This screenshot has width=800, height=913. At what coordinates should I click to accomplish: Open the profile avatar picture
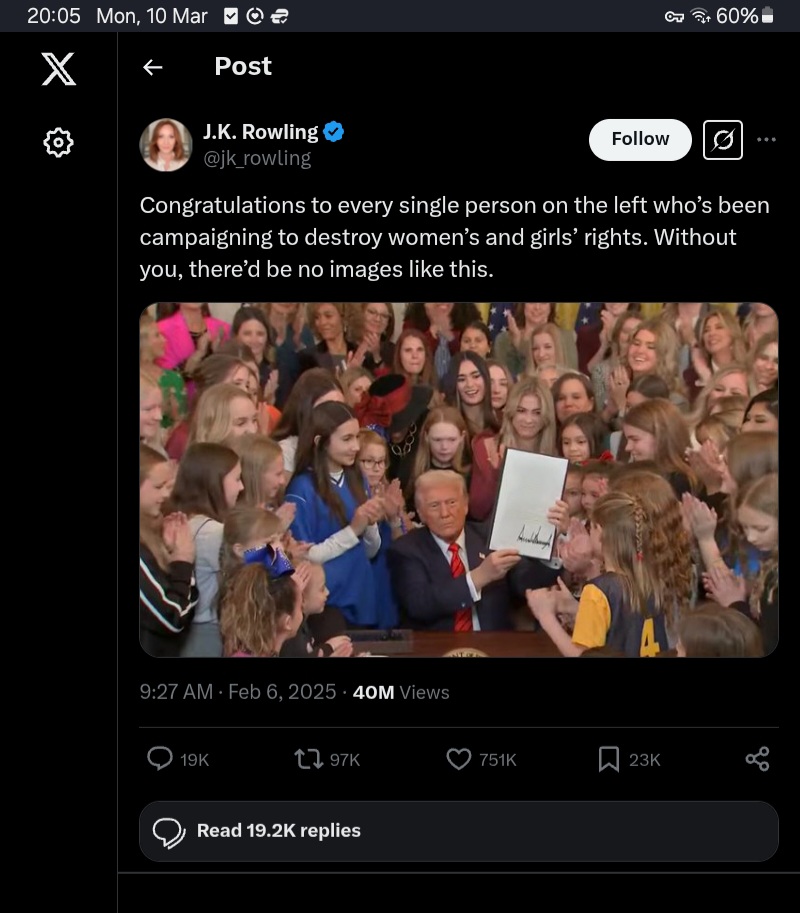pos(166,144)
